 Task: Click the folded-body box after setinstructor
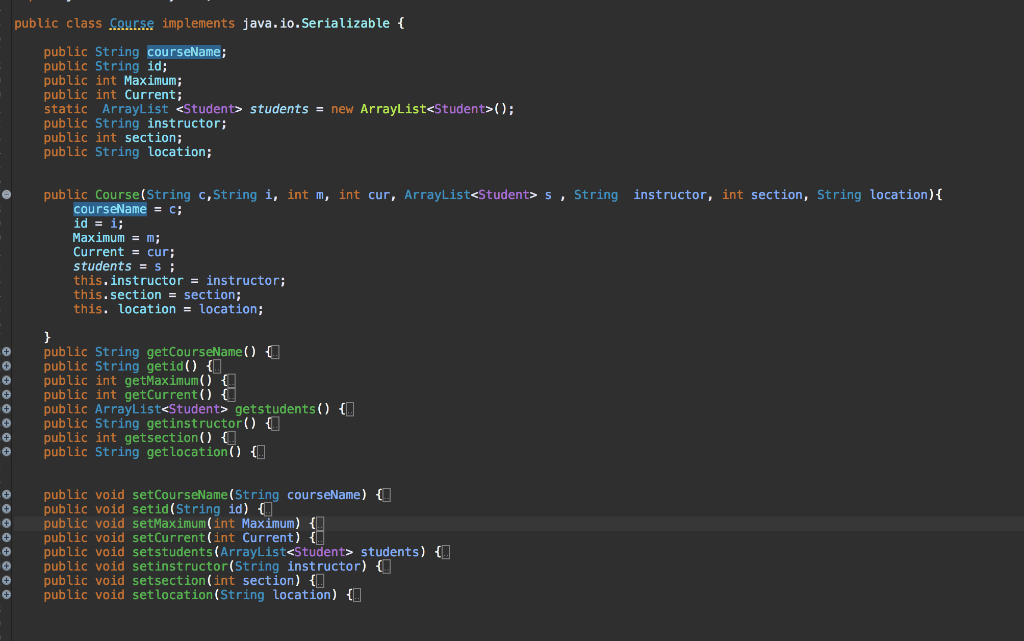(x=386, y=567)
